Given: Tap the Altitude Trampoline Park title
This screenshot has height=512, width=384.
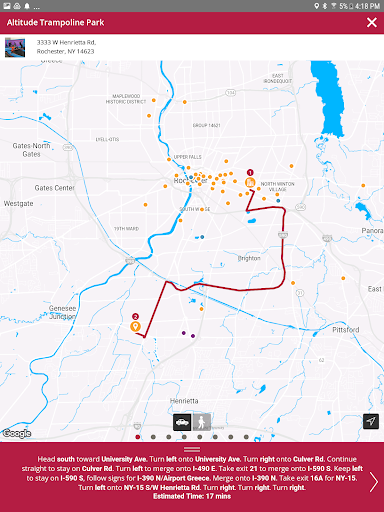Looking at the screenshot, I should point(55,22).
